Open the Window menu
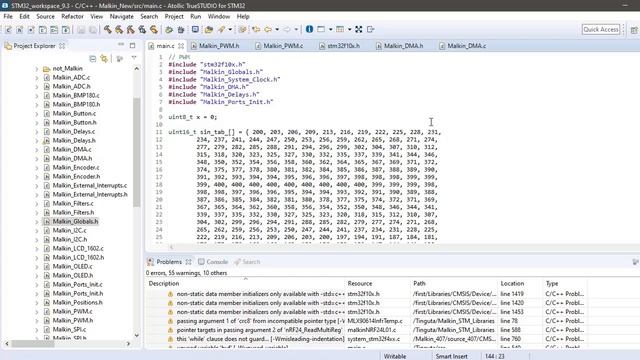Screen dimensions: 640x360 pos(219,16)
